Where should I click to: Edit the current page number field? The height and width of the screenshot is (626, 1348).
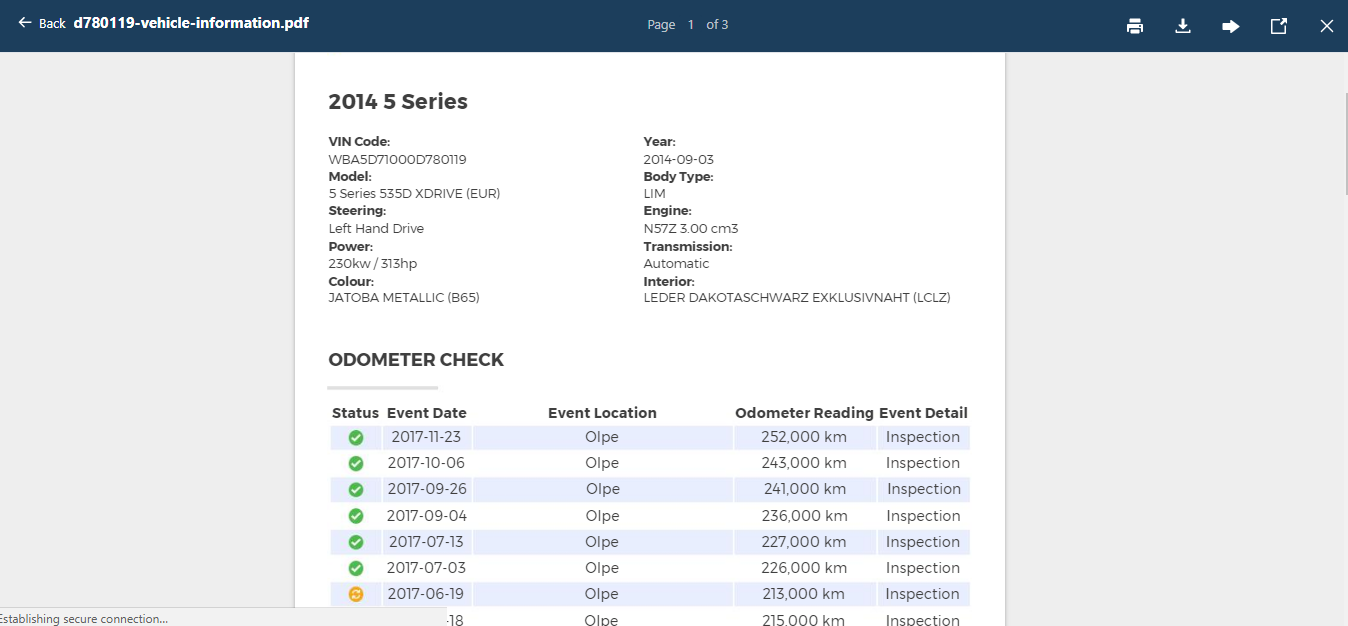tap(690, 25)
